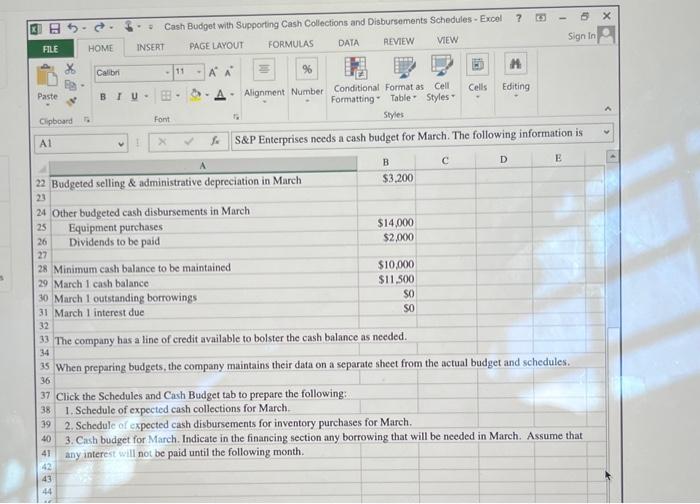Click the Insert Function fx icon
The image size is (700, 504).
pos(215,141)
